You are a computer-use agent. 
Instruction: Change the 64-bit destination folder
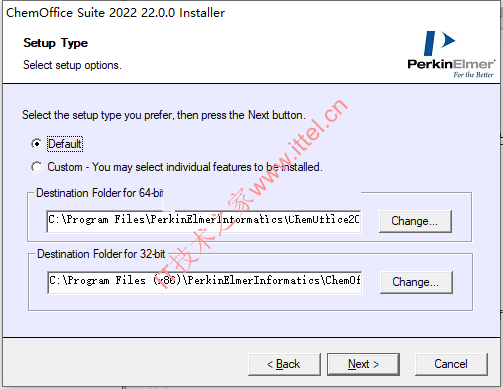[415, 221]
